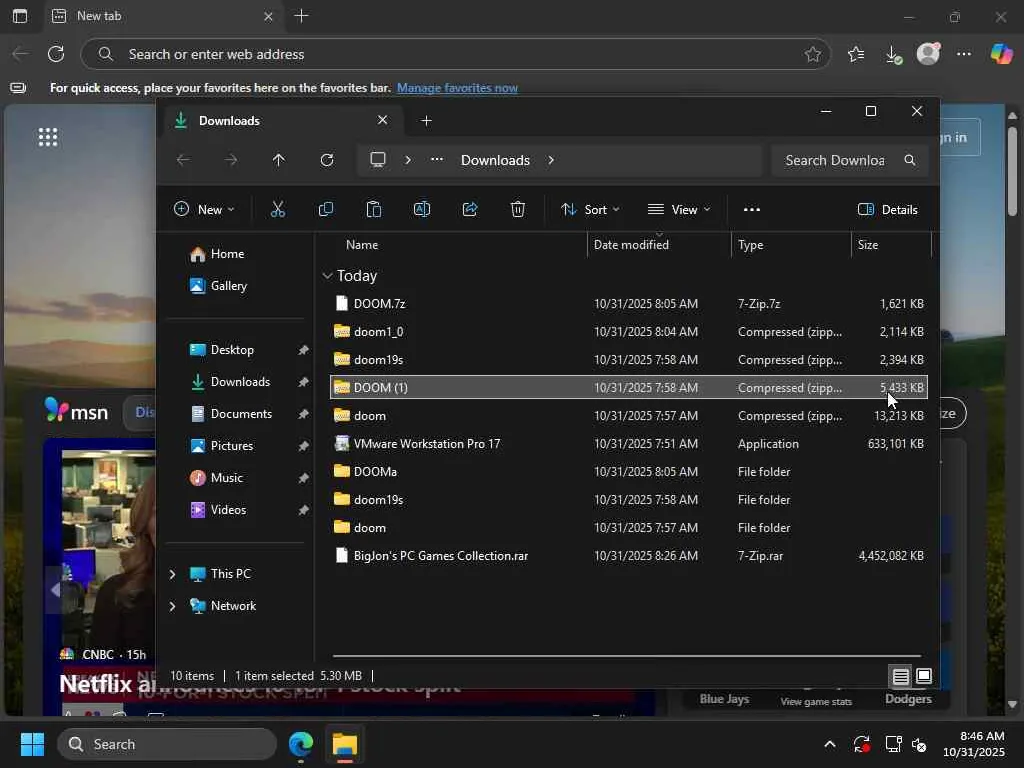Click the Delete trash can icon

[x=518, y=210]
